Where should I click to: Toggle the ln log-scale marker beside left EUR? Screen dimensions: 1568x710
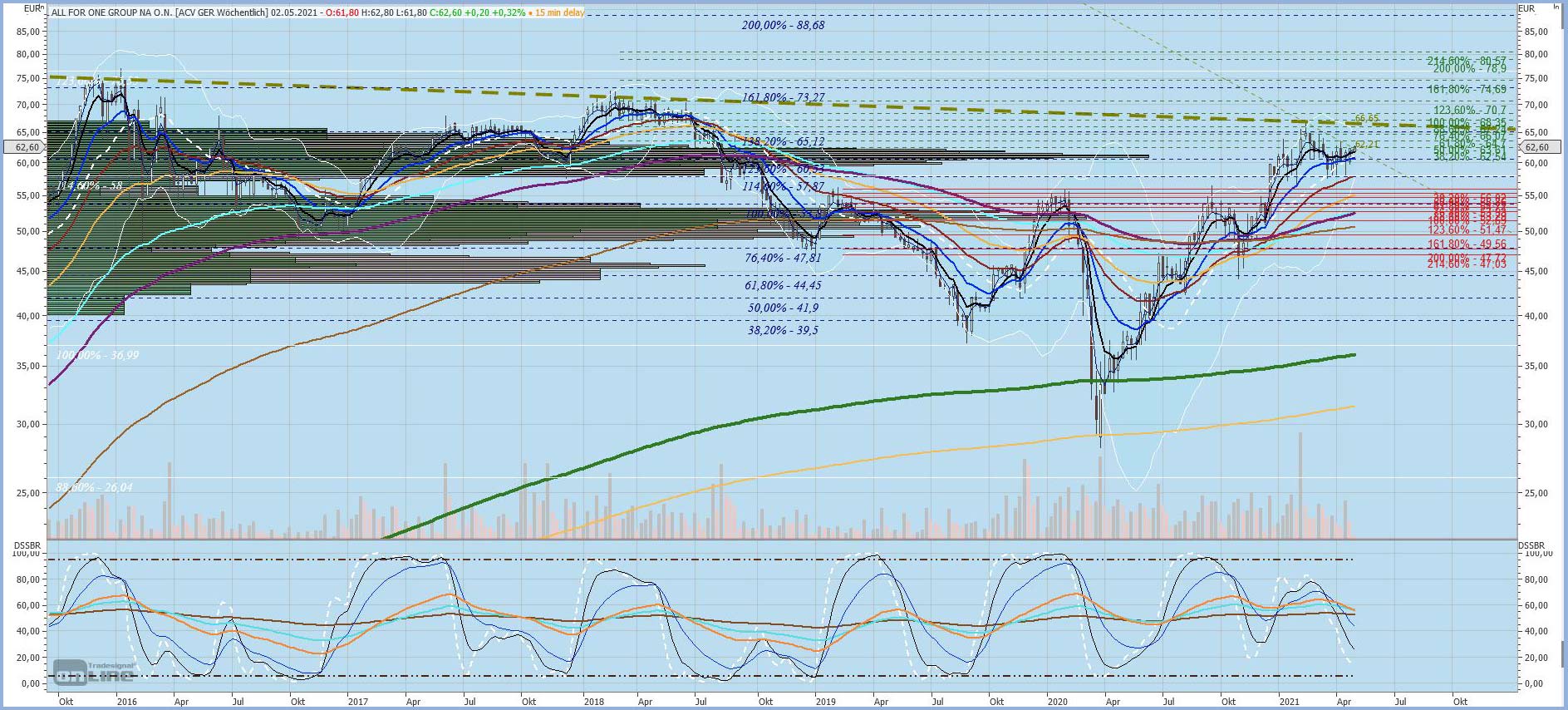click(x=42, y=7)
